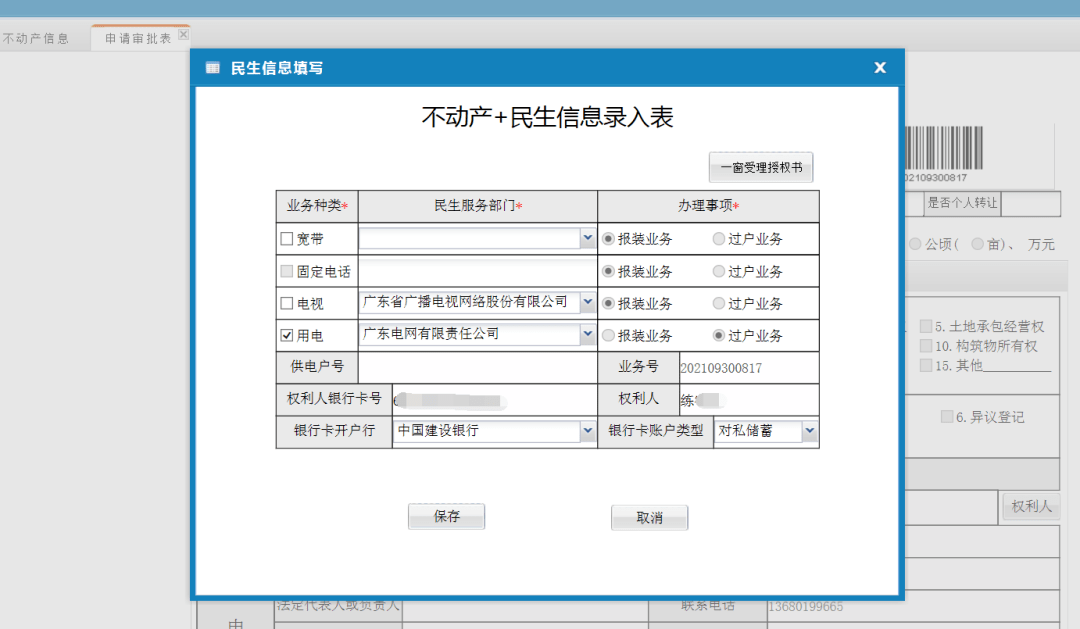
Task: Check the 固定电话 checkbox
Action: pyautogui.click(x=288, y=271)
